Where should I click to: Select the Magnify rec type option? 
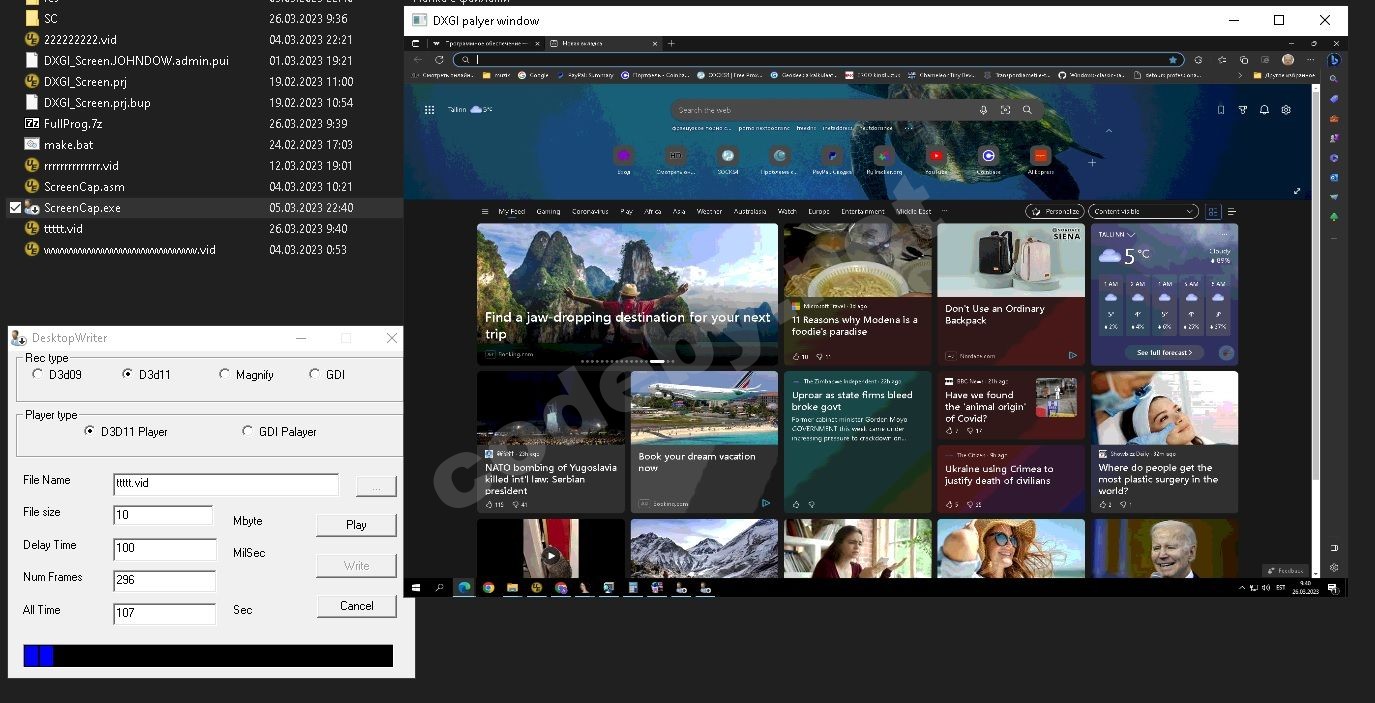point(225,375)
